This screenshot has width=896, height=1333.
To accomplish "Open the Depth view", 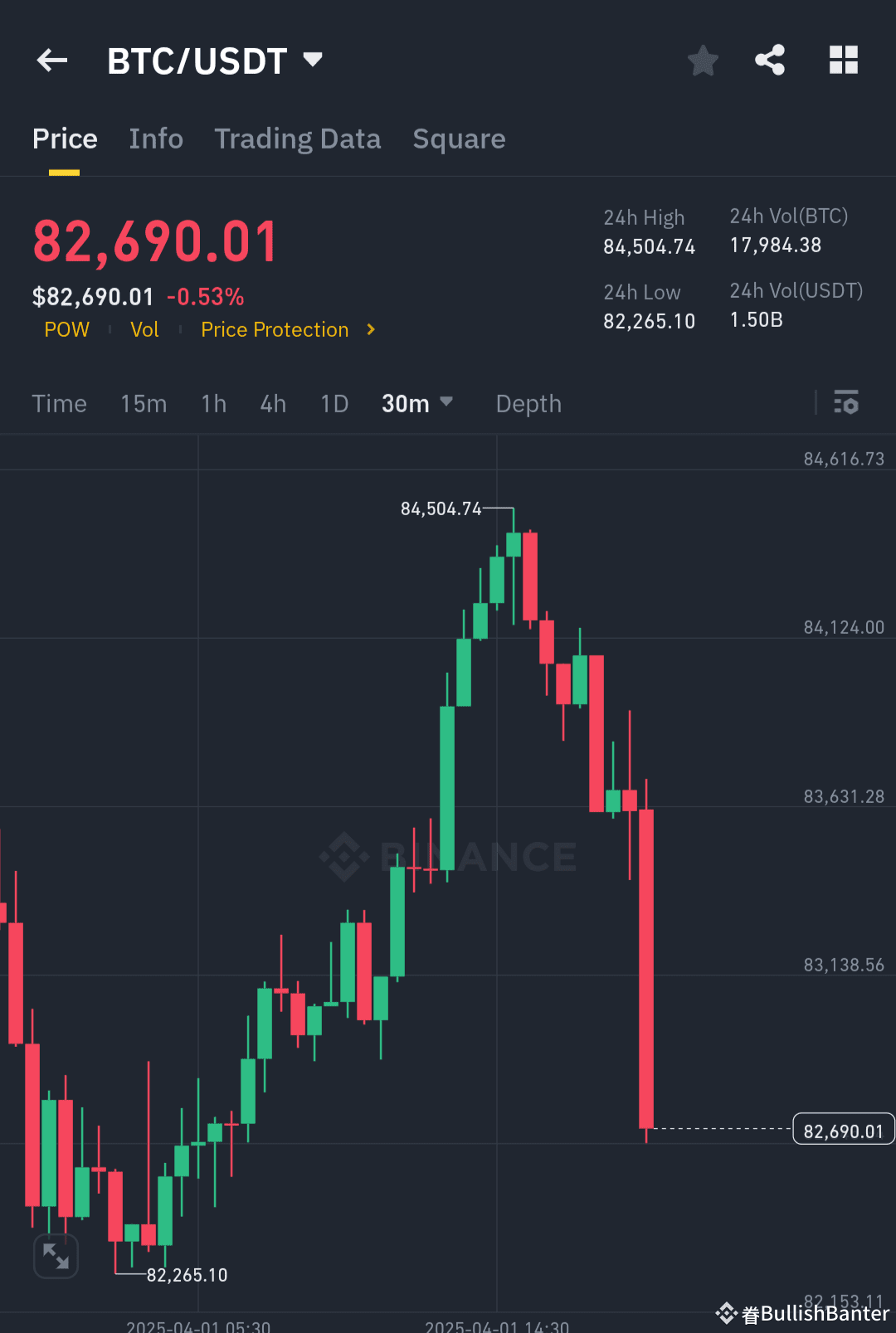I will pos(528,404).
